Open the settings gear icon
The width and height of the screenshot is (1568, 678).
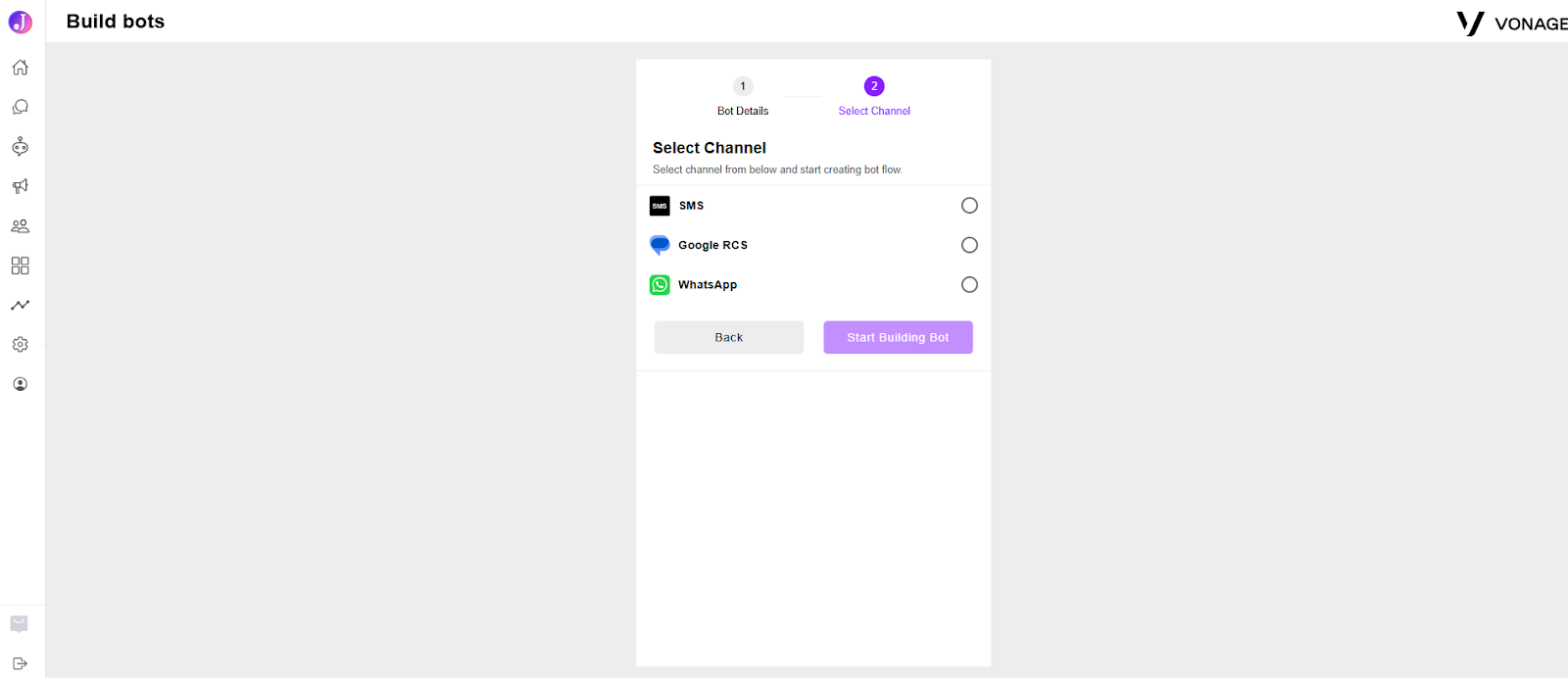pyautogui.click(x=20, y=345)
